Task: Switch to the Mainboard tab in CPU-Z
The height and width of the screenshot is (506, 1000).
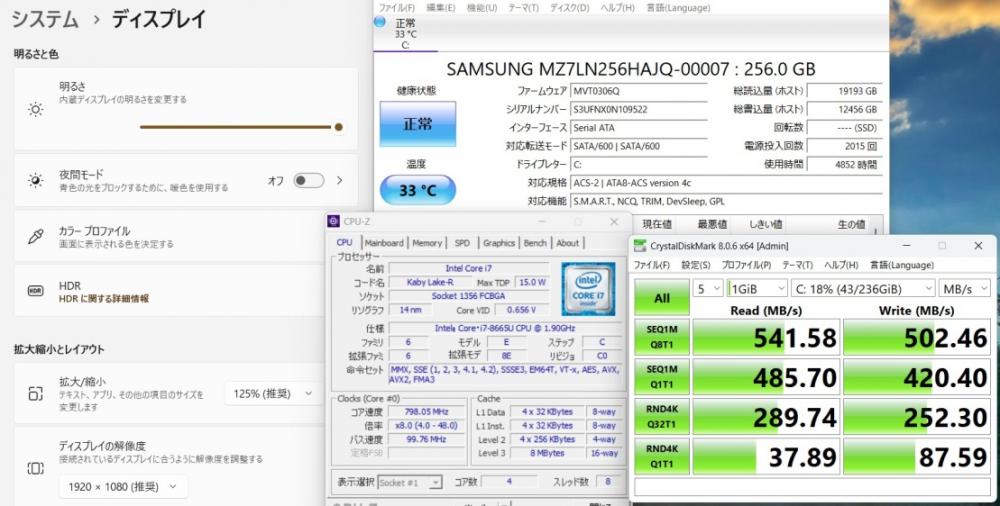Action: 384,243
